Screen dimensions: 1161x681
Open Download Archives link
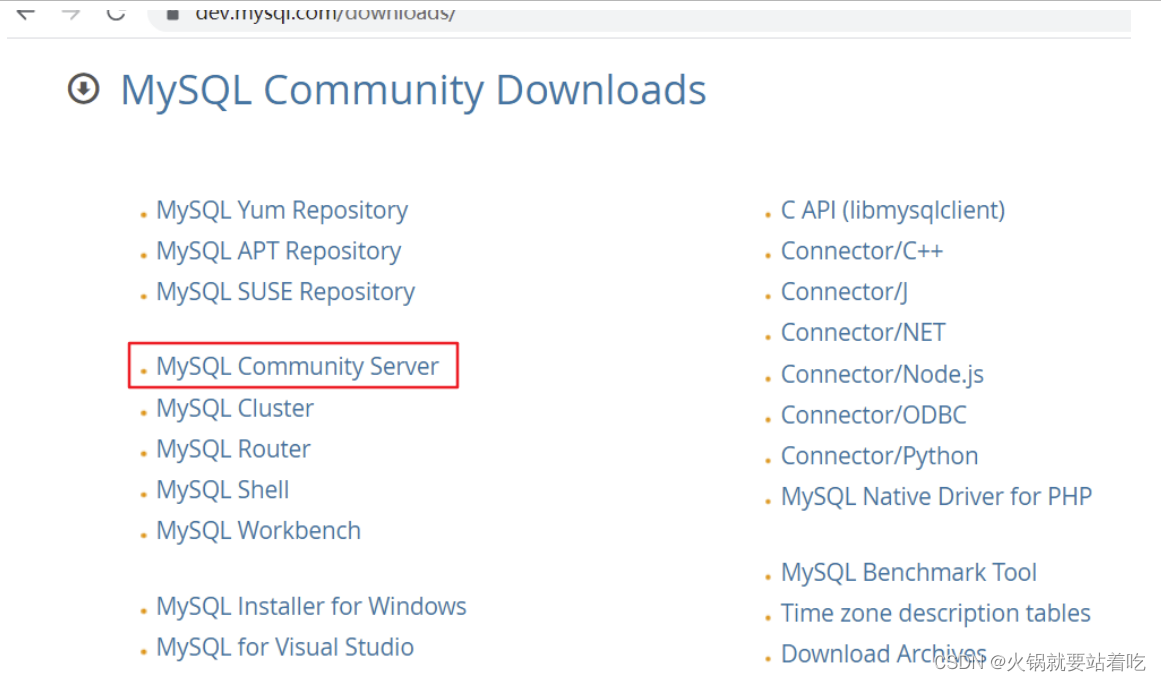click(884, 654)
